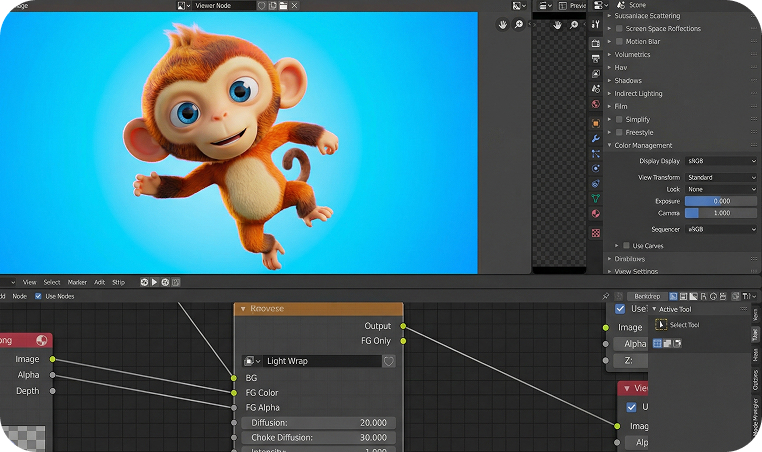Enable the Motion Blur checkbox
The height and width of the screenshot is (452, 762).
[x=619, y=42]
